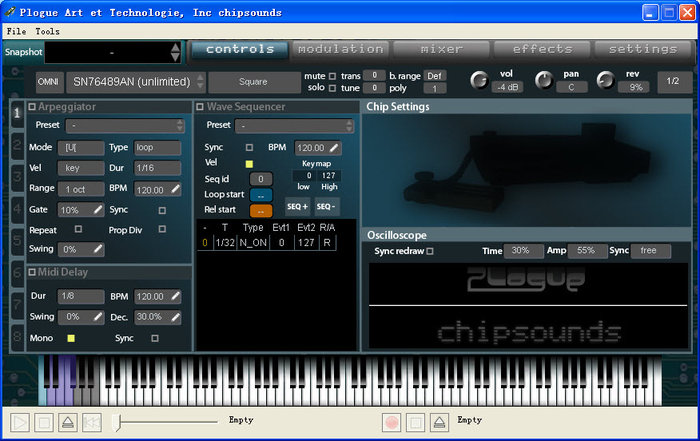Click the pencil icon by Wave Sequencer BPM
Viewport: 700px width, 441px height.
point(333,148)
